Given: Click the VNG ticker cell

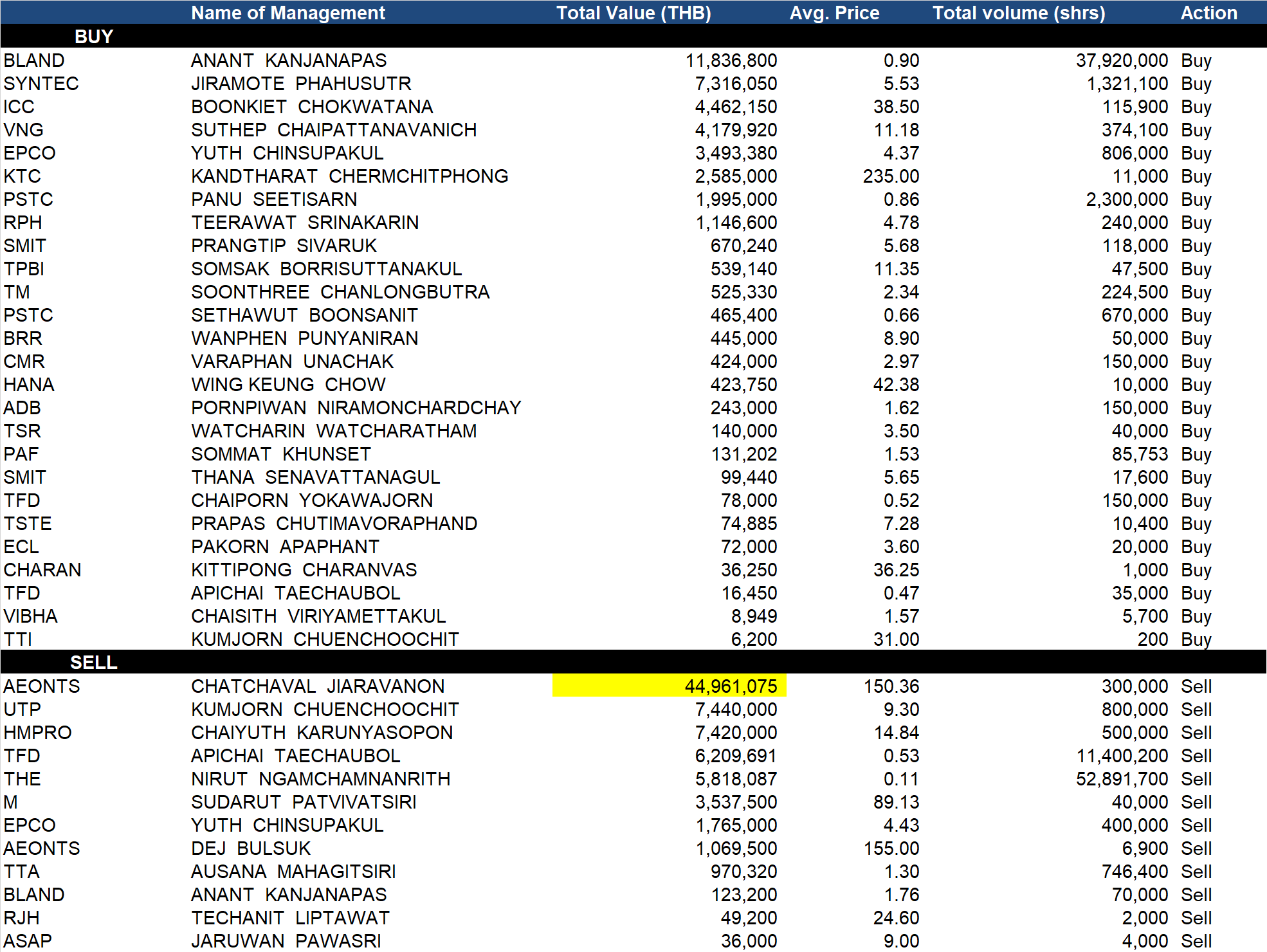Looking at the screenshot, I should point(24,130).
